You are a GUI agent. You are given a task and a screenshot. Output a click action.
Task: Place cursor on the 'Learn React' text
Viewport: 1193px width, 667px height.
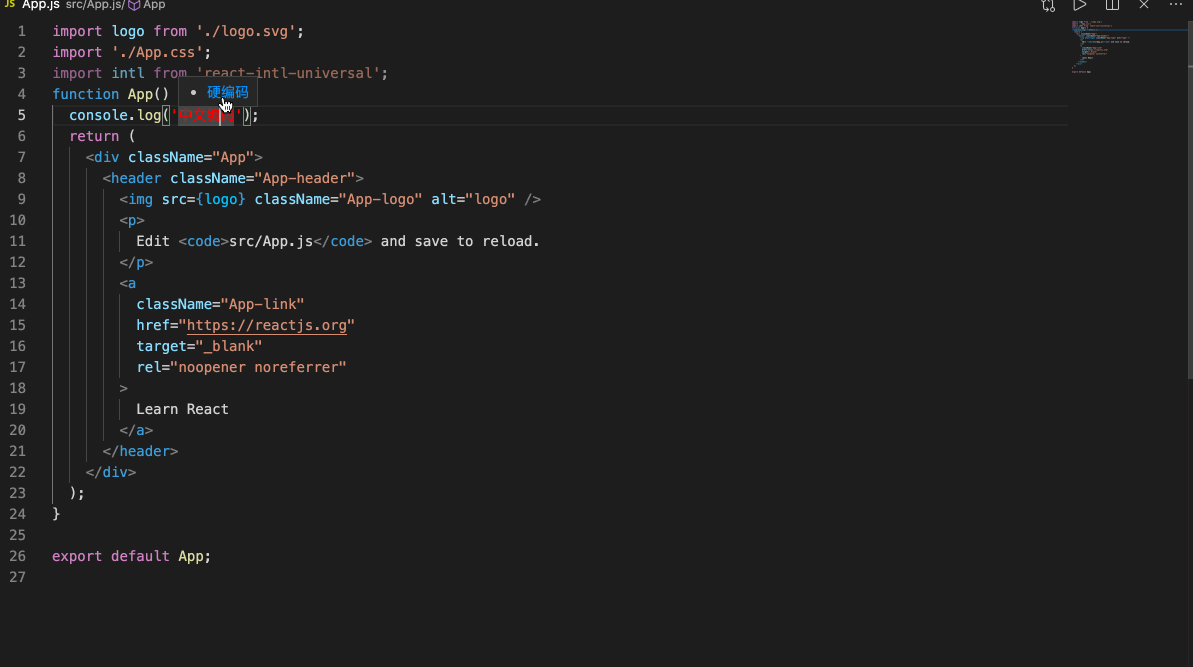click(182, 409)
